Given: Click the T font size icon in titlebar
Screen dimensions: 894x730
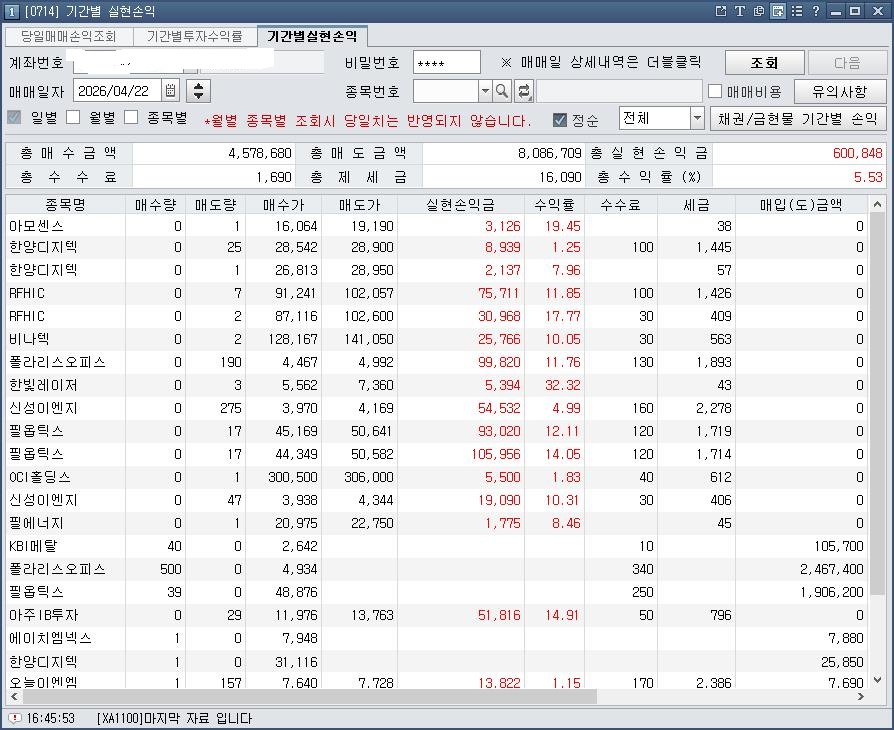Looking at the screenshot, I should tap(740, 11).
